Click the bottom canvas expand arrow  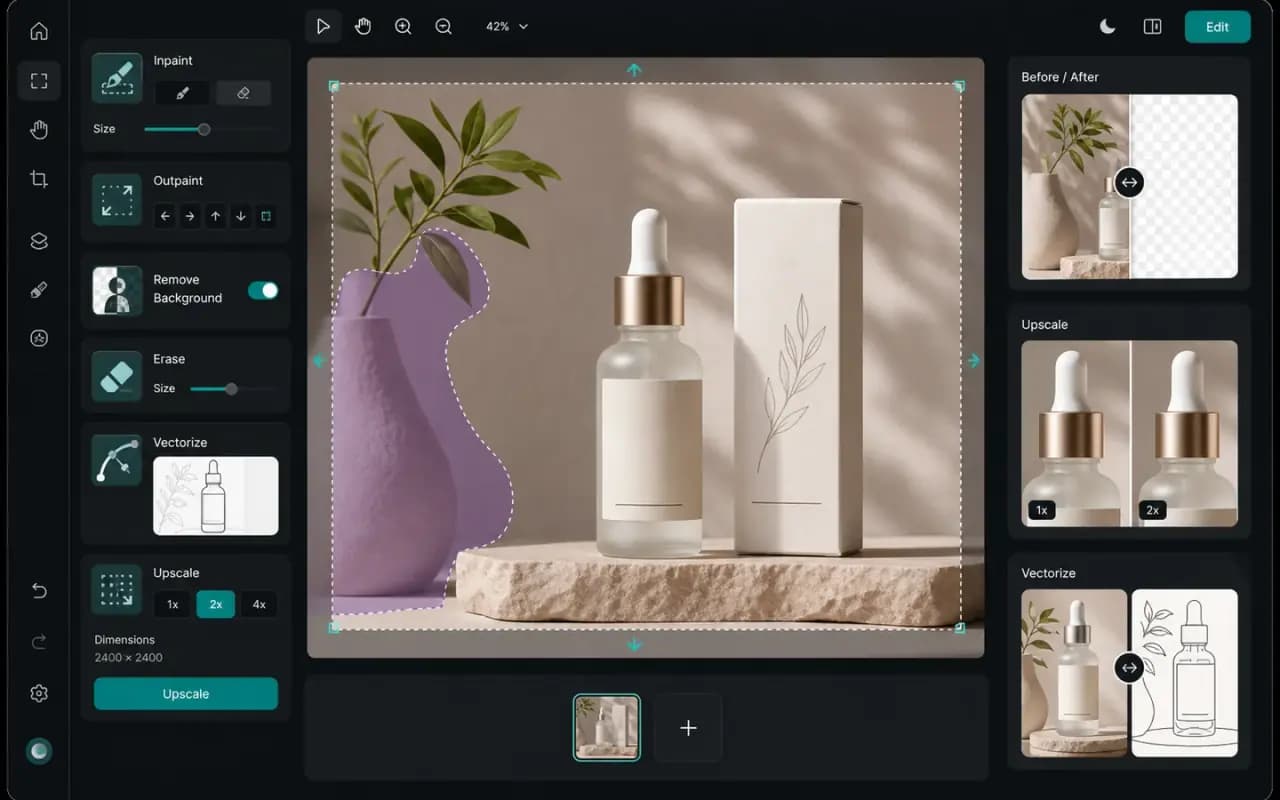point(634,646)
